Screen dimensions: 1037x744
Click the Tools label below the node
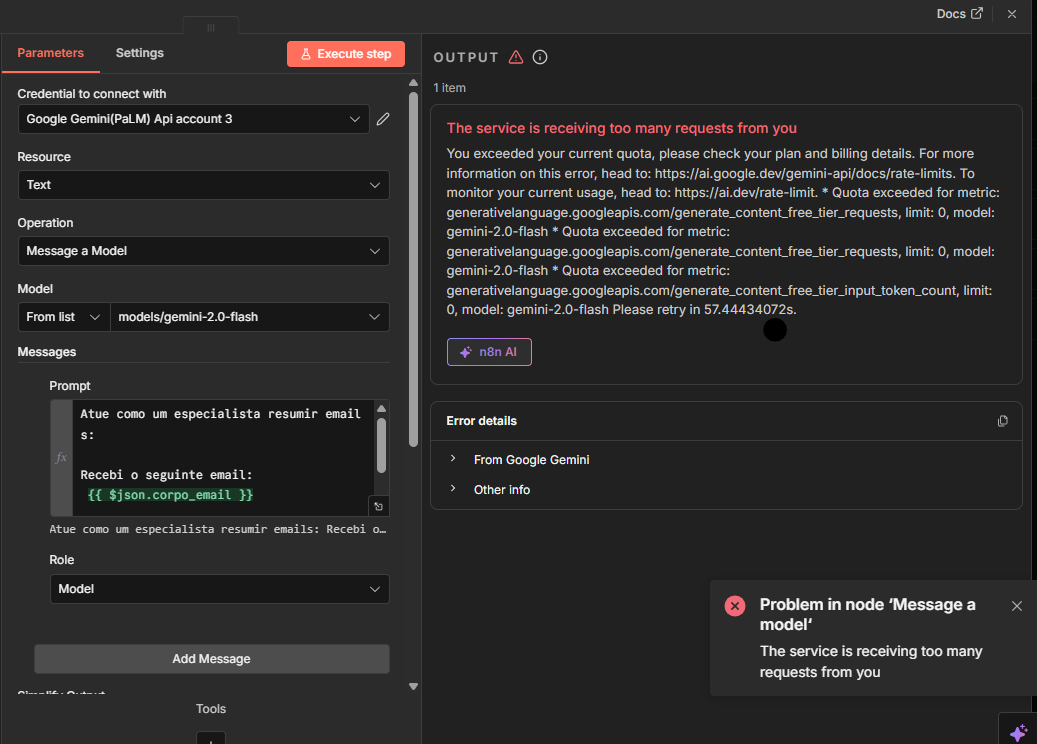pyautogui.click(x=211, y=709)
